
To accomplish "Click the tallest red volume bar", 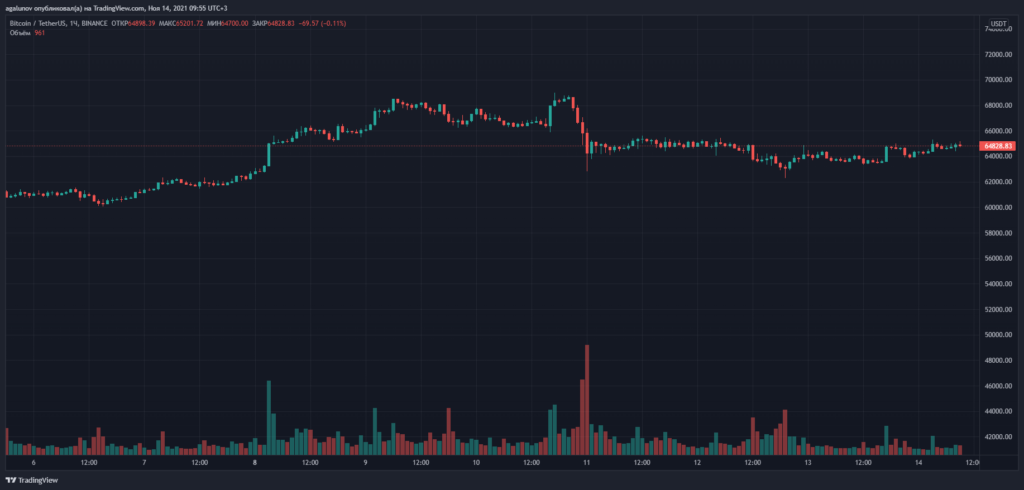I will pyautogui.click(x=587, y=400).
